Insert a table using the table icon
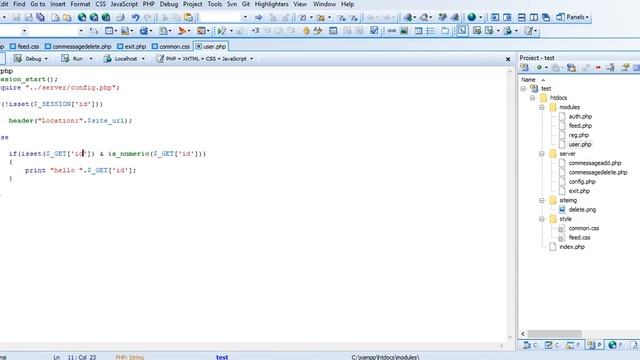The width and height of the screenshot is (640, 360). coord(418,31)
